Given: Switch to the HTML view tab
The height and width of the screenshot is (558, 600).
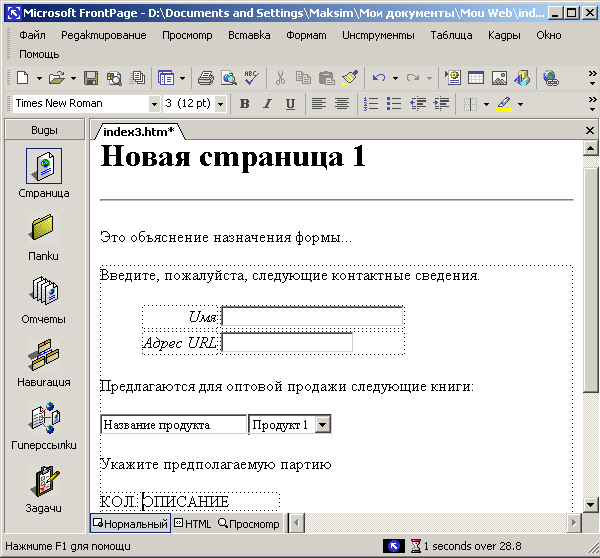Looking at the screenshot, I should click(x=192, y=524).
